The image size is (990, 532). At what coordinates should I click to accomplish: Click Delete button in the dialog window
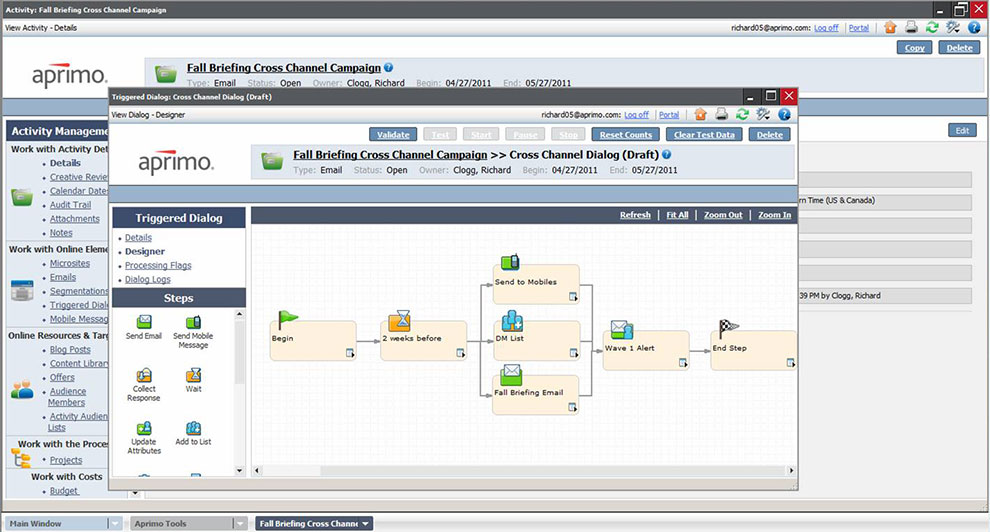pos(770,134)
